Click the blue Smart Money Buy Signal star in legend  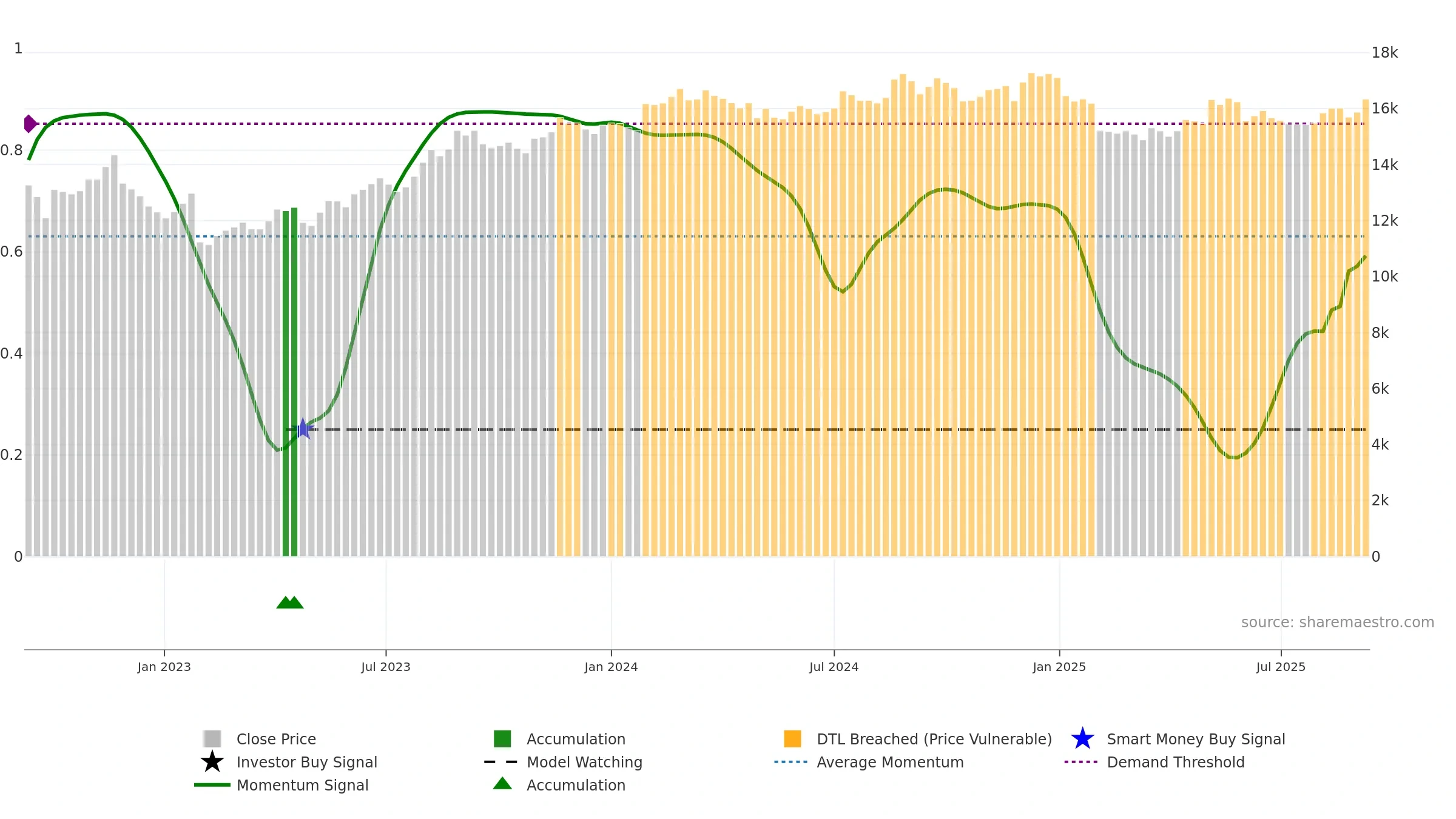tap(1082, 739)
